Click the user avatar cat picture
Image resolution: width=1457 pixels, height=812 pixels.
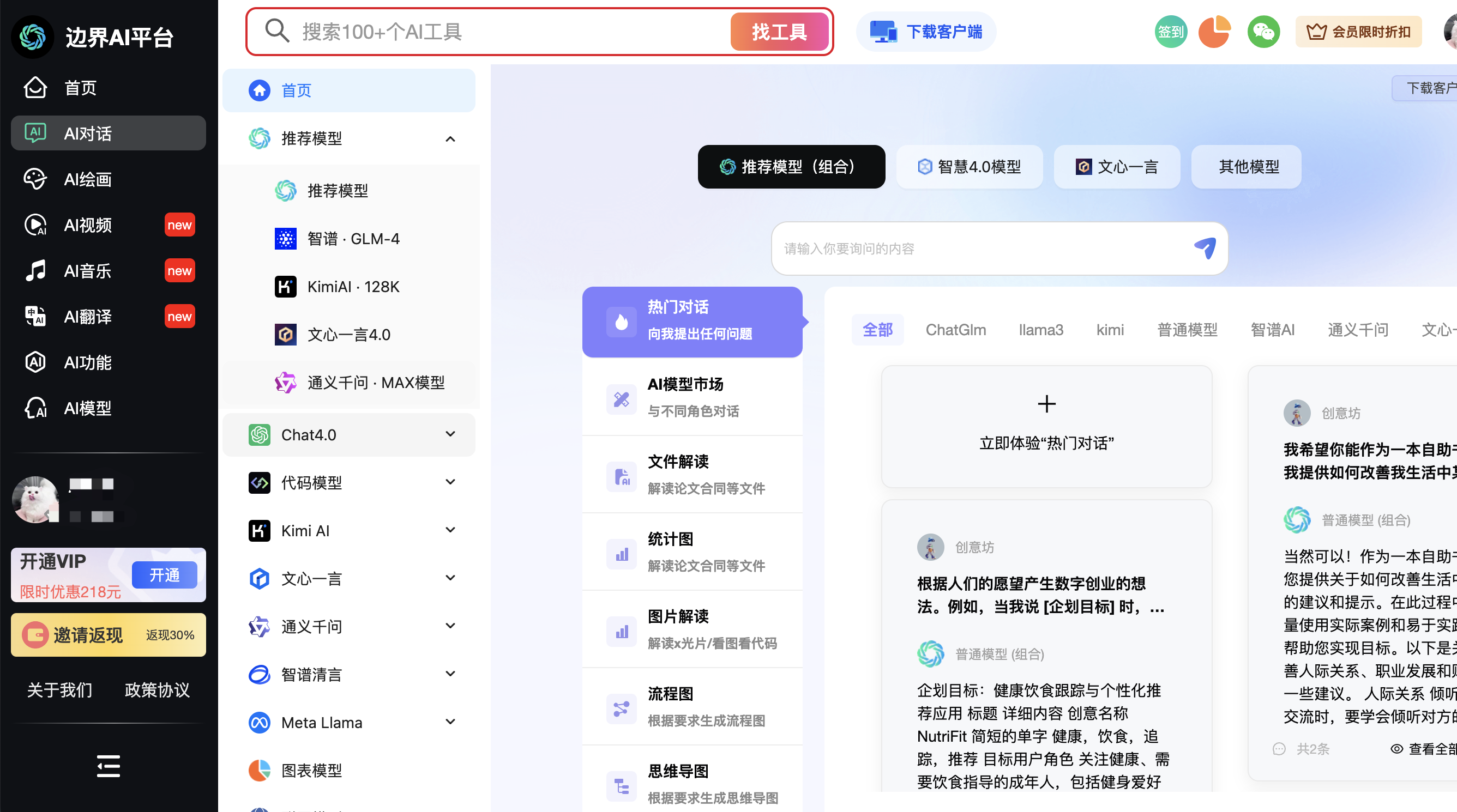pyautogui.click(x=35, y=499)
